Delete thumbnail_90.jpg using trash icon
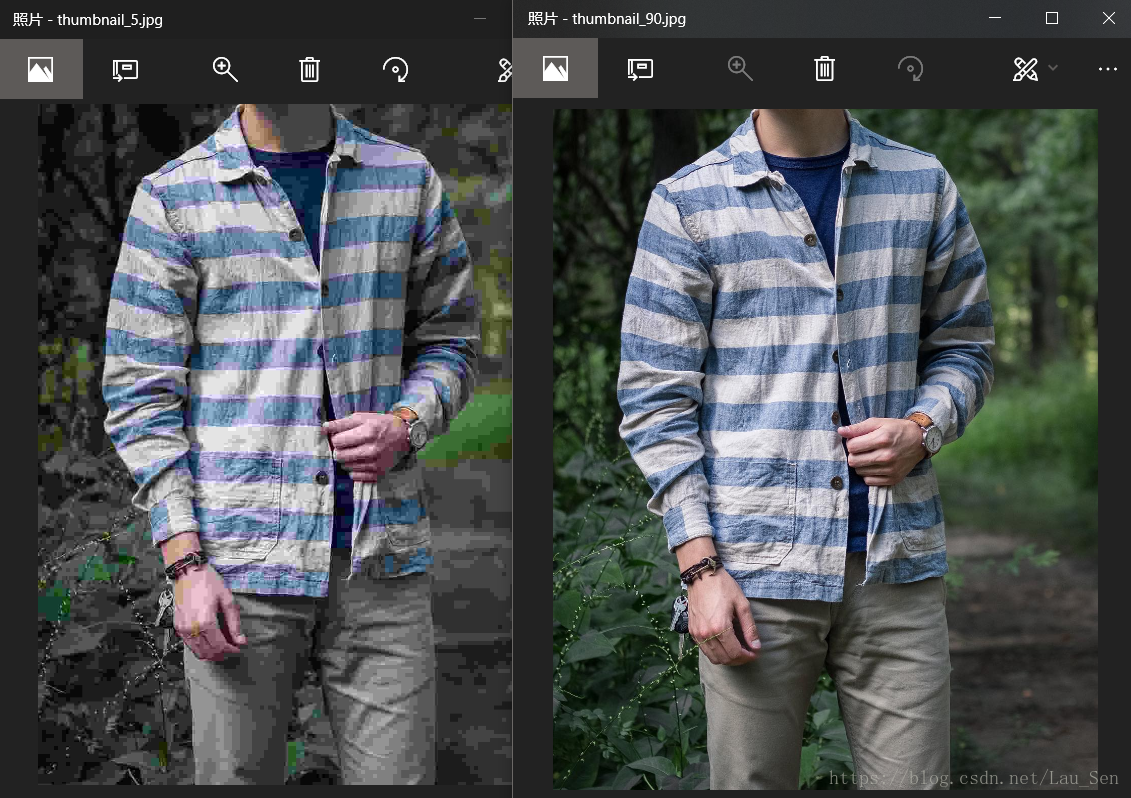Screen dimensions: 1131x798 (x=824, y=69)
